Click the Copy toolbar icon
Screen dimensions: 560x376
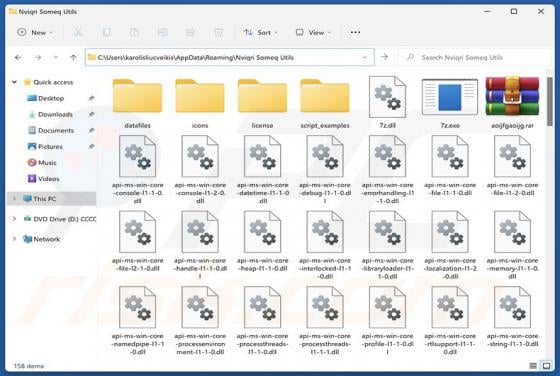tap(106, 32)
